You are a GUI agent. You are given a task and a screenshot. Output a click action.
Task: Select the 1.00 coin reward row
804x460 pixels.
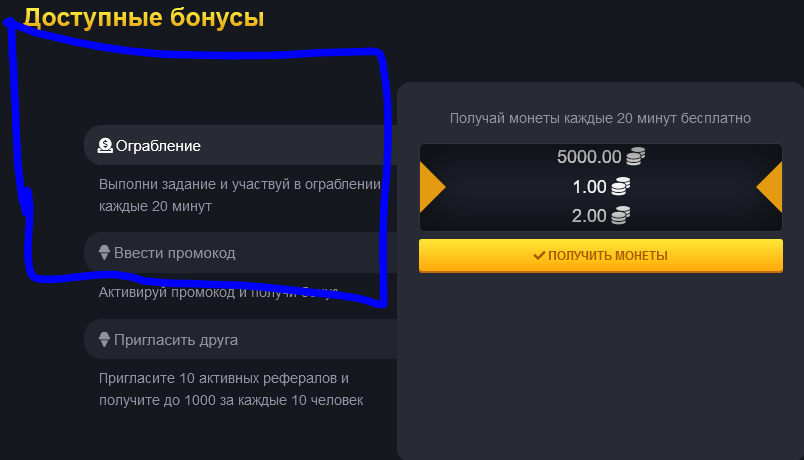point(590,186)
